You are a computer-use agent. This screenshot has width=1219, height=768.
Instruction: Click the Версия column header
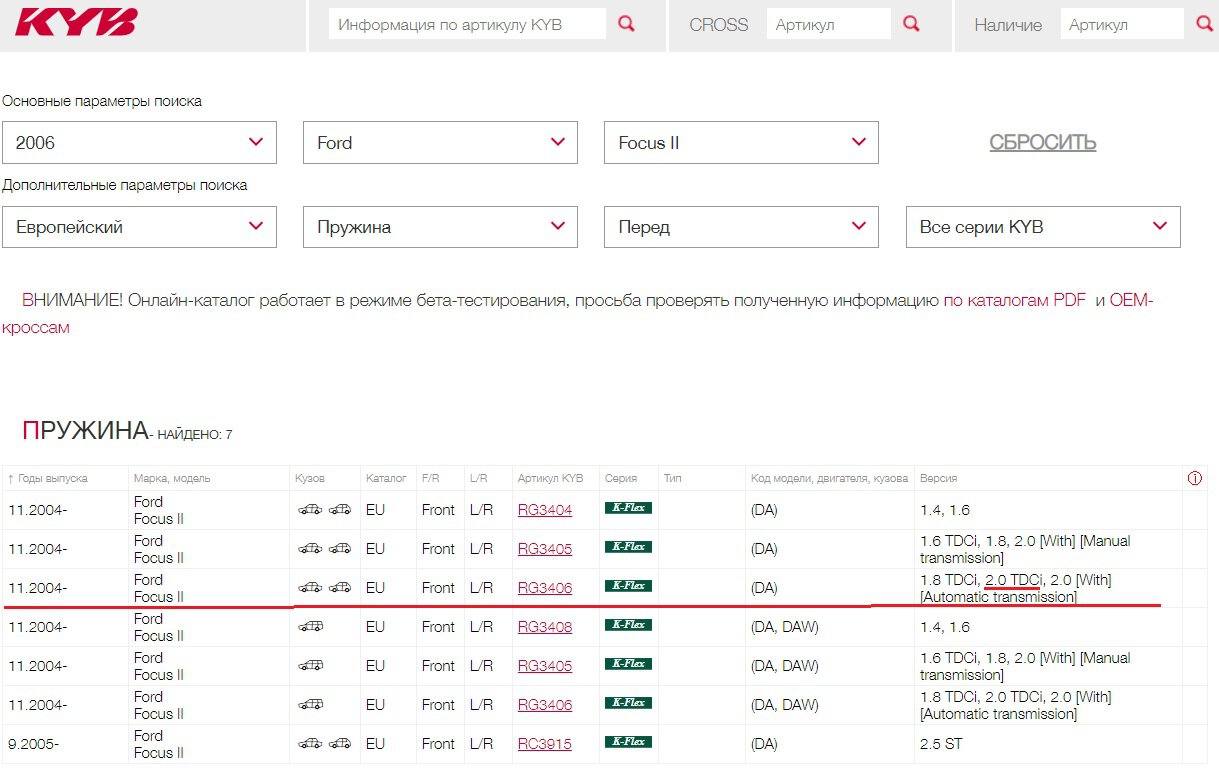click(938, 478)
